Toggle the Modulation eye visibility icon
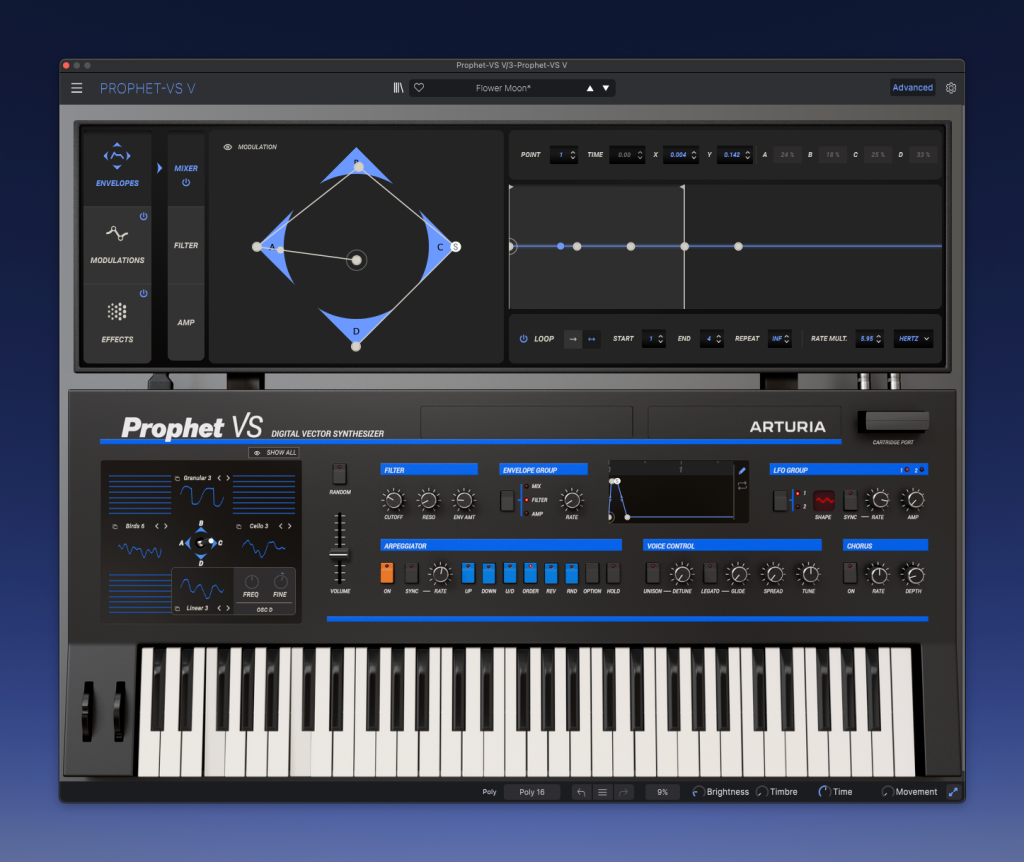1024x862 pixels. [228, 147]
